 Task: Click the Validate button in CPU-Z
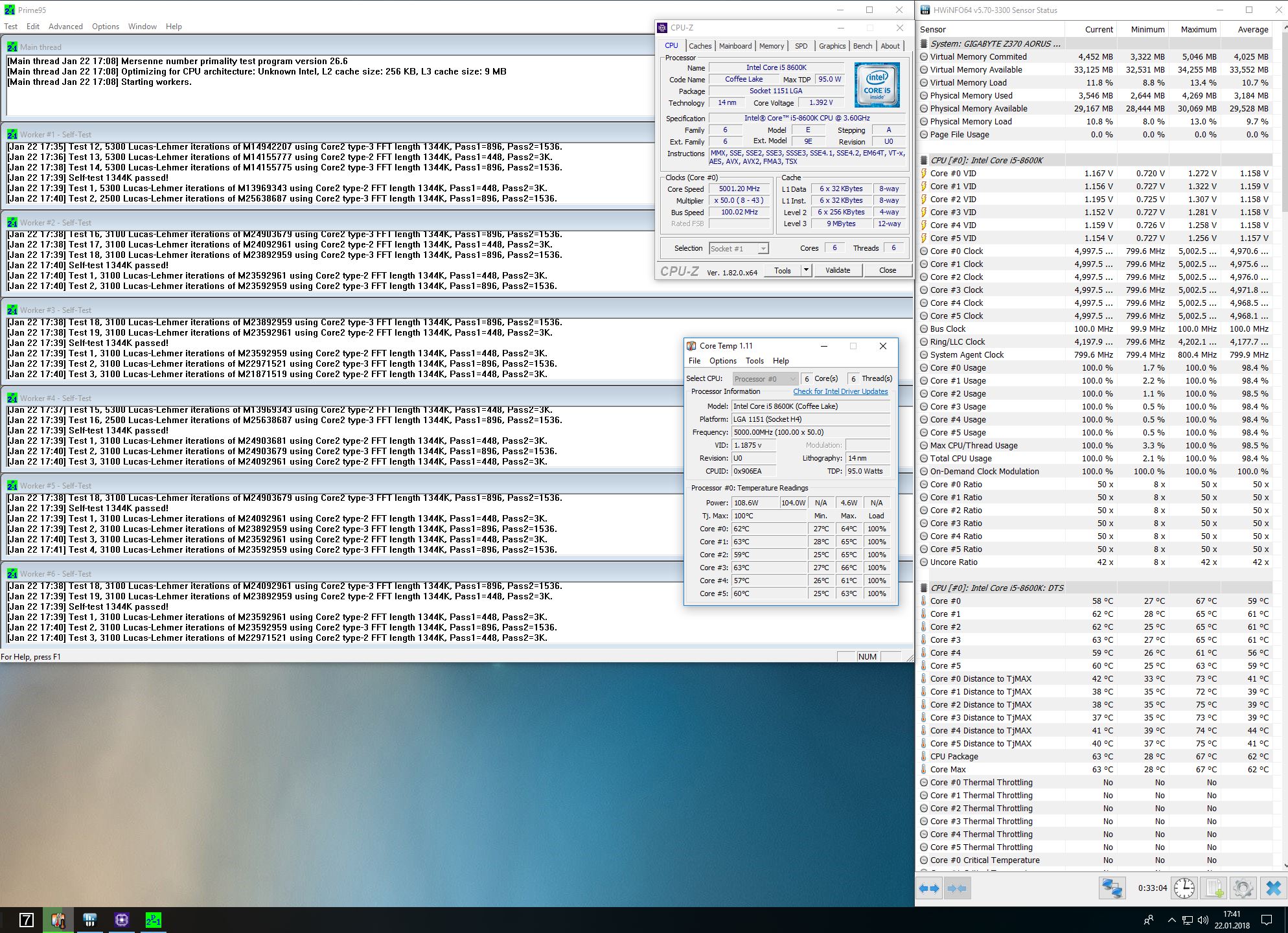click(x=838, y=270)
